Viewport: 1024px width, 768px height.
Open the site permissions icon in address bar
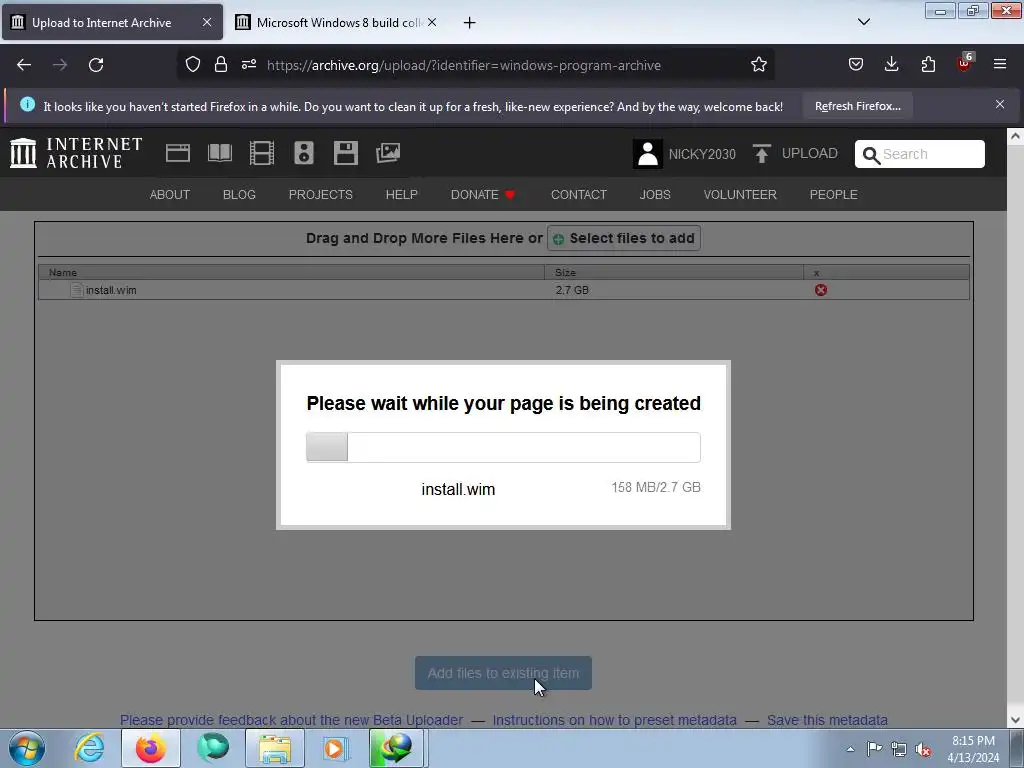pos(249,65)
